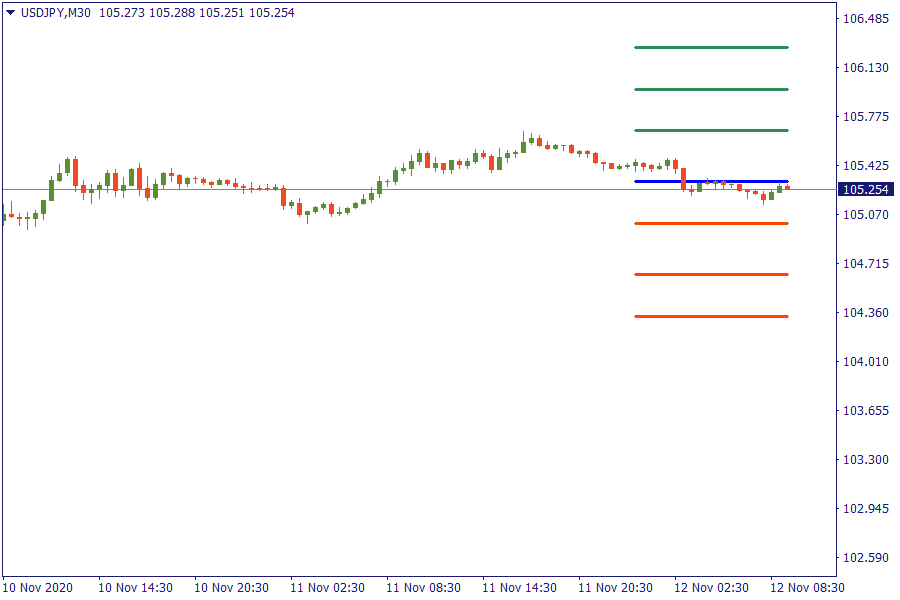Select the OHLC values in the chart header

point(197,13)
